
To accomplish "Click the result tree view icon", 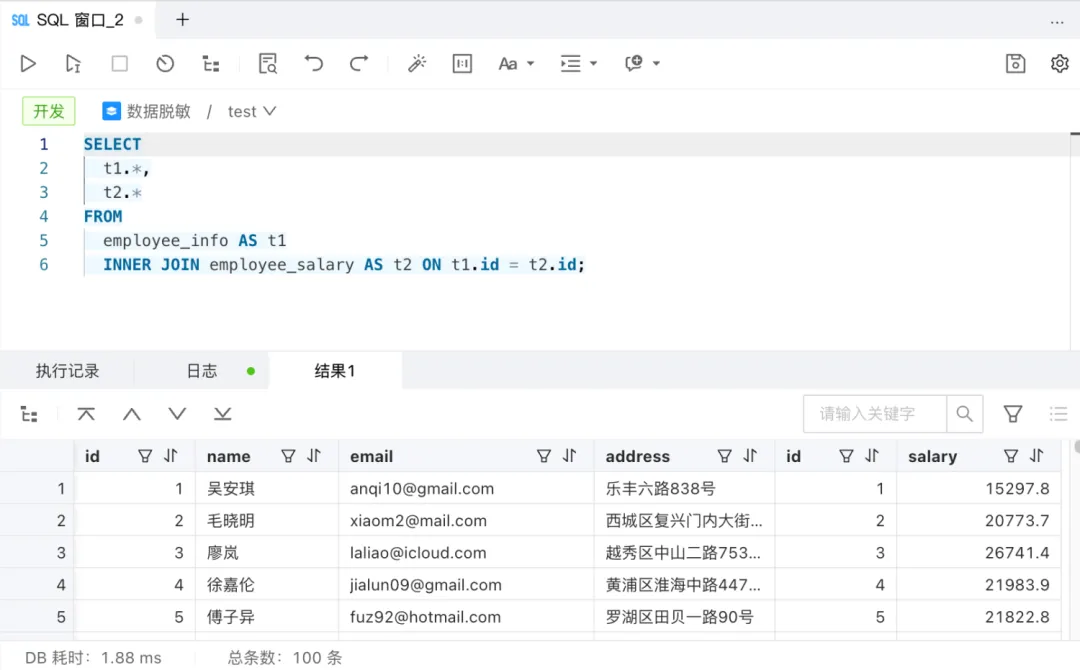I will coord(29,414).
